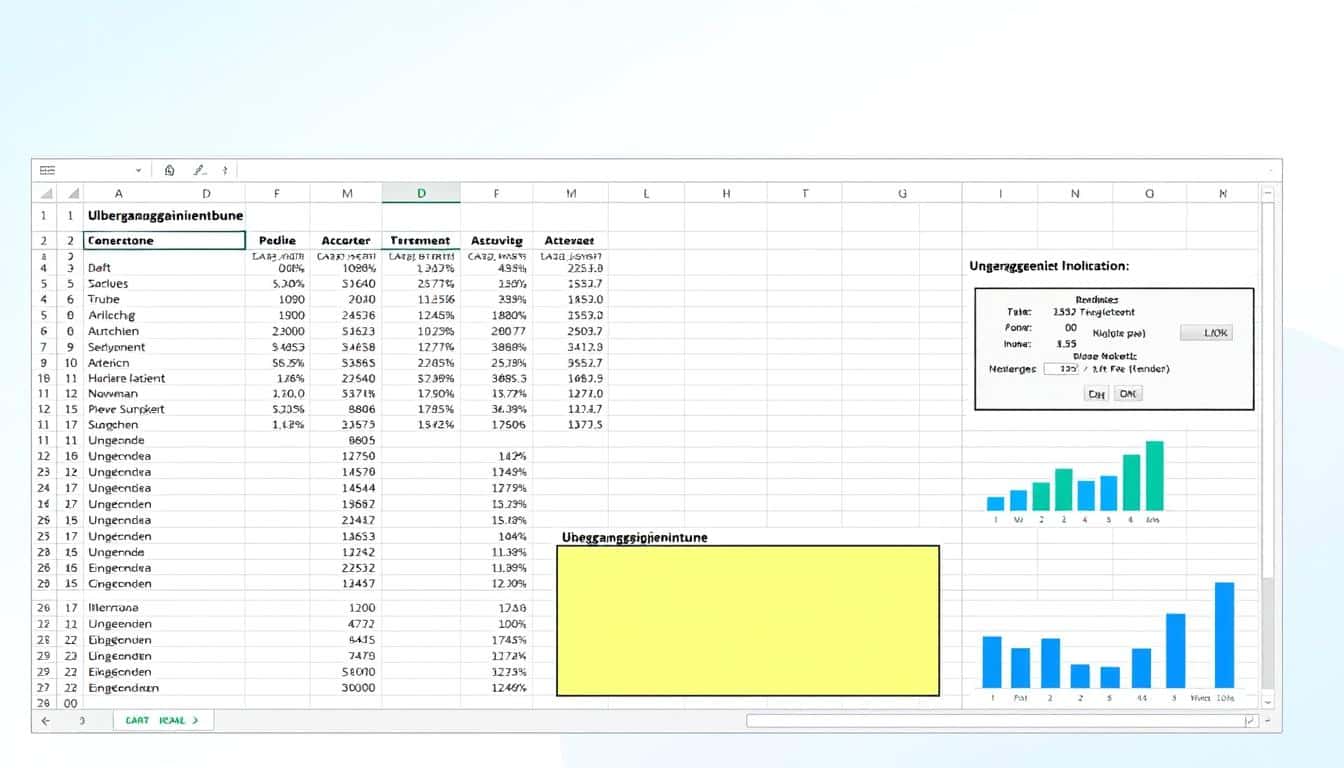This screenshot has height=768, width=1344.
Task: Select the Saclues row label
Action: point(108,284)
